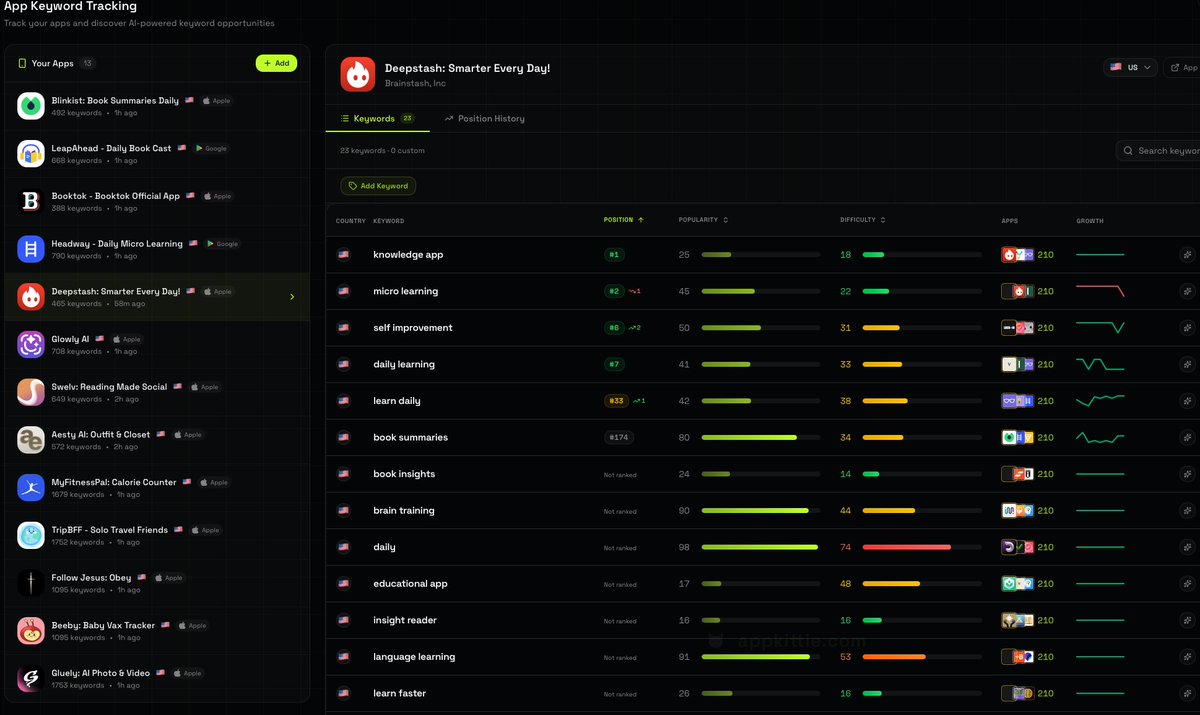The image size is (1200, 715).
Task: Sort keywords by Popularity column
Action: (703, 220)
